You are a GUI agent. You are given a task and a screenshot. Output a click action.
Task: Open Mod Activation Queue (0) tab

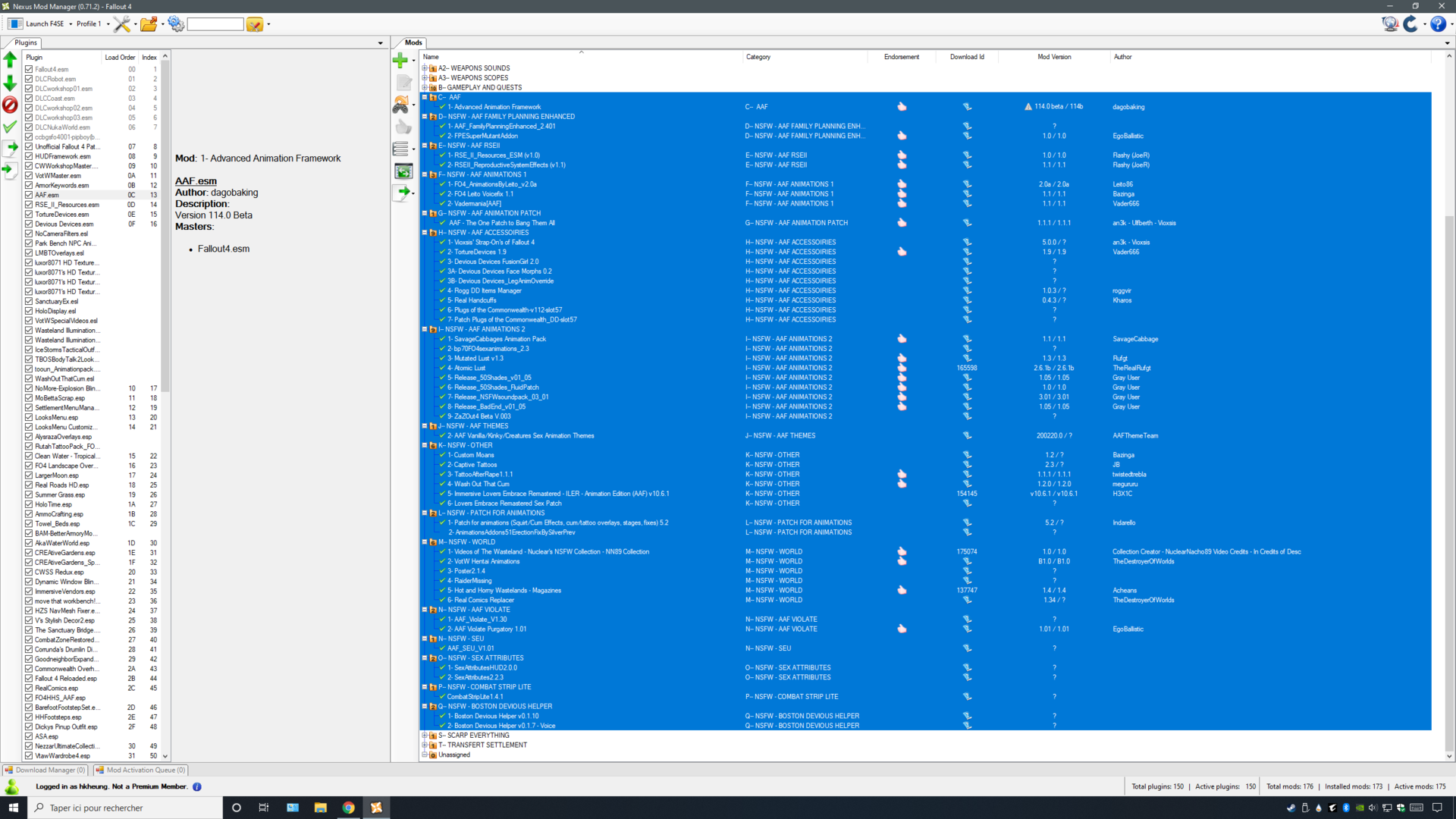141,770
